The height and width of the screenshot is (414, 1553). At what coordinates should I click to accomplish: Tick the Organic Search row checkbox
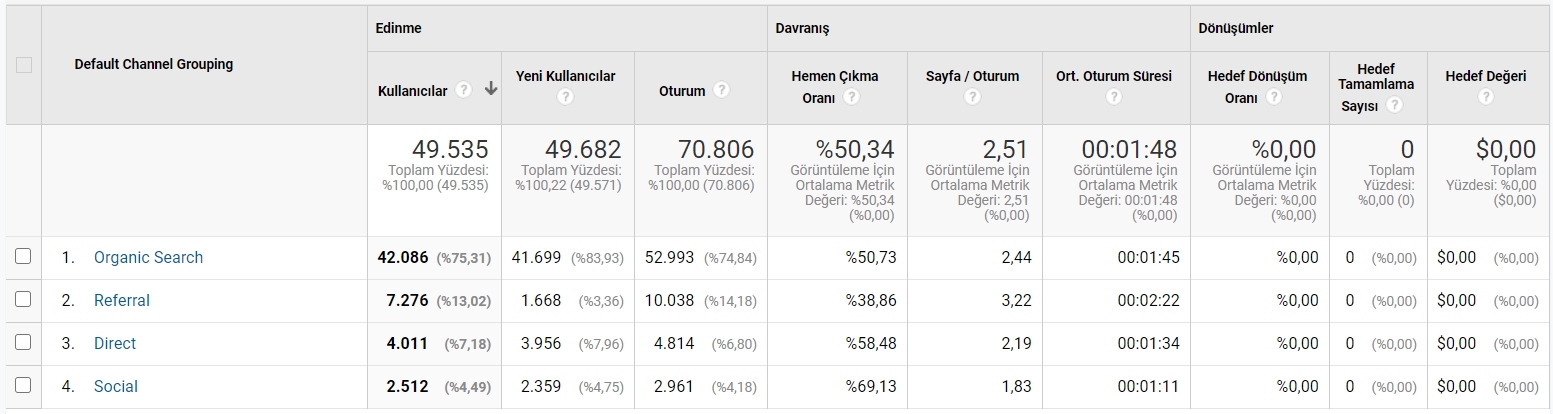(x=23, y=256)
